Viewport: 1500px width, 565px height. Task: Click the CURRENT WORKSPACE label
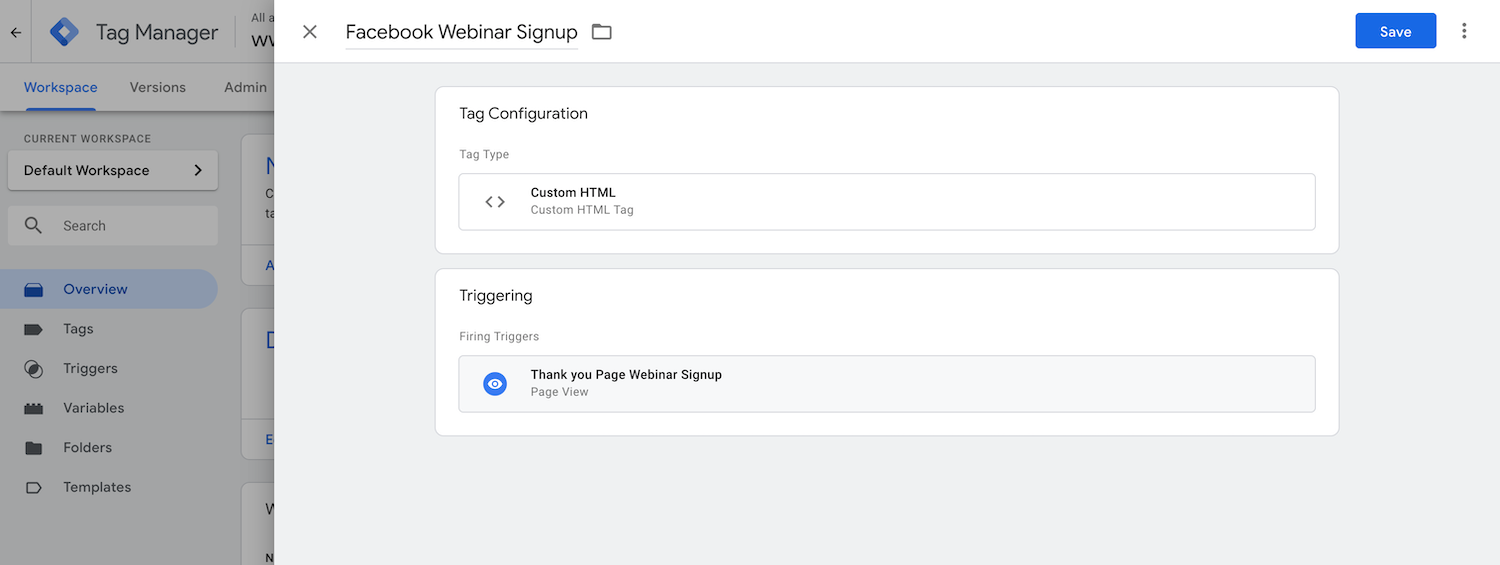pos(87,139)
